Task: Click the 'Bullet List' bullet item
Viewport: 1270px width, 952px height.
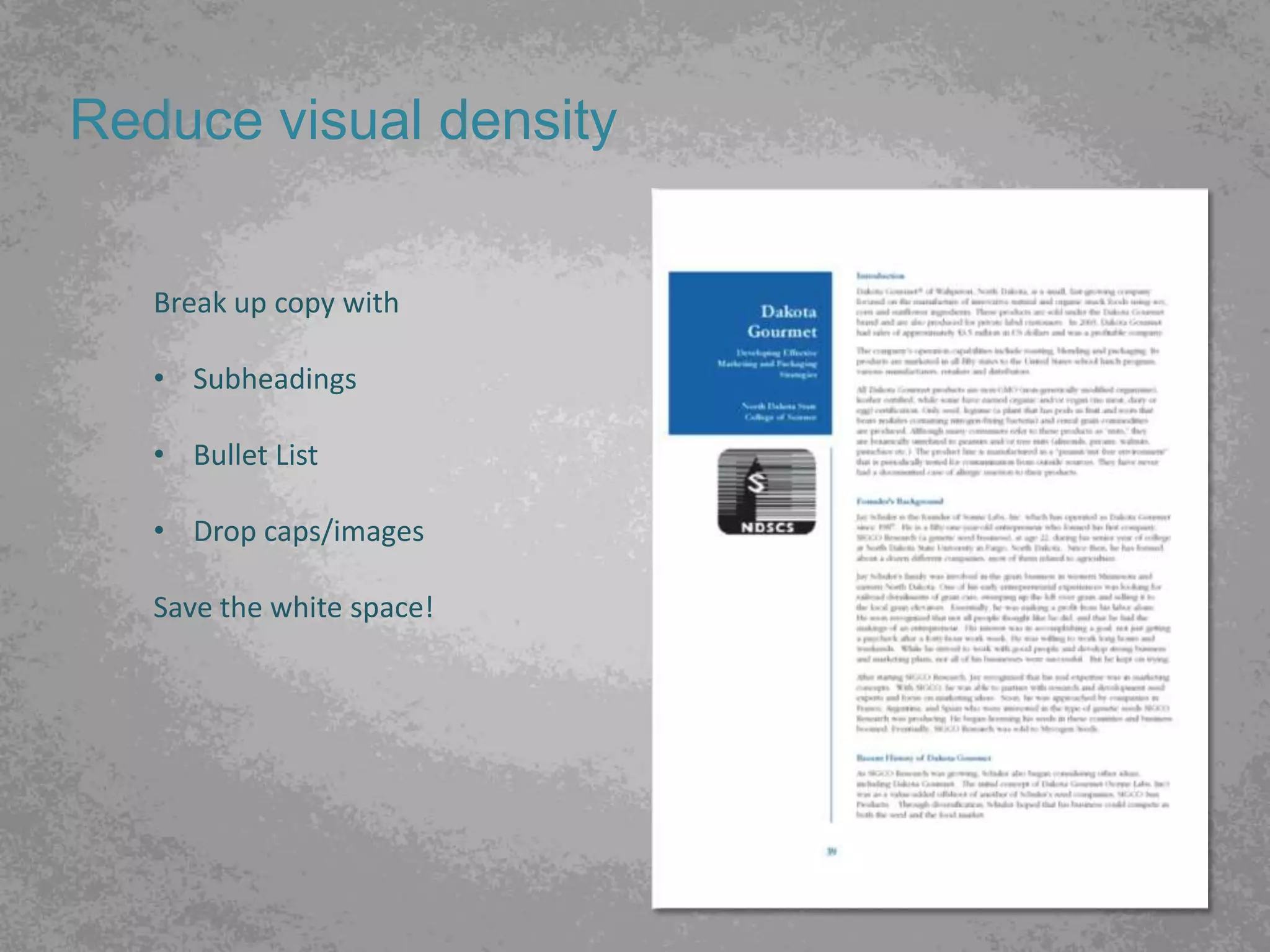Action: pyautogui.click(x=255, y=455)
